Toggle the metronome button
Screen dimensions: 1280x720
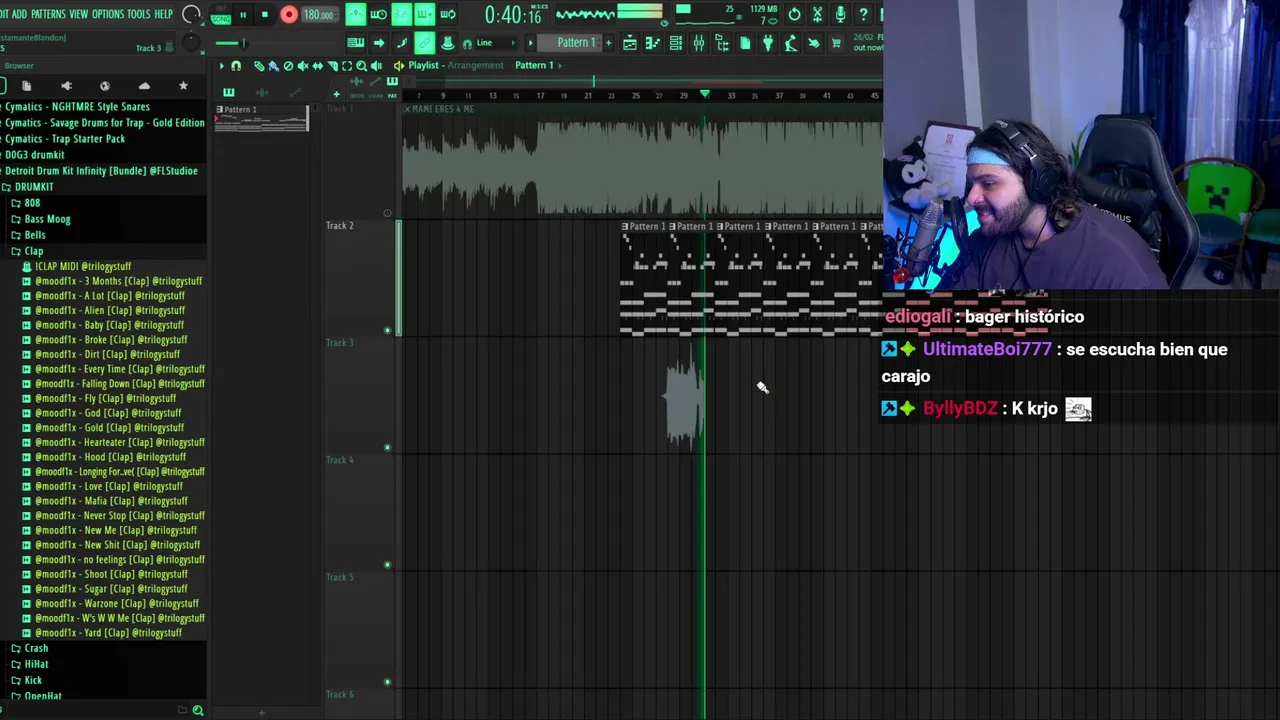(x=356, y=14)
